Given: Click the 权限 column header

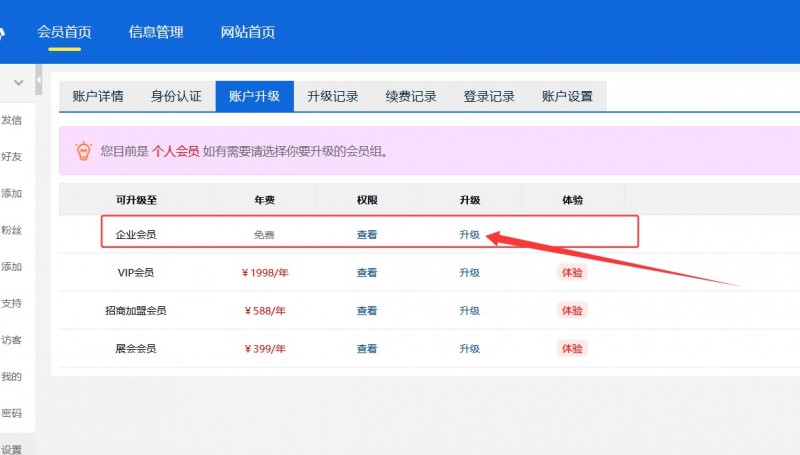Looking at the screenshot, I should 367,200.
